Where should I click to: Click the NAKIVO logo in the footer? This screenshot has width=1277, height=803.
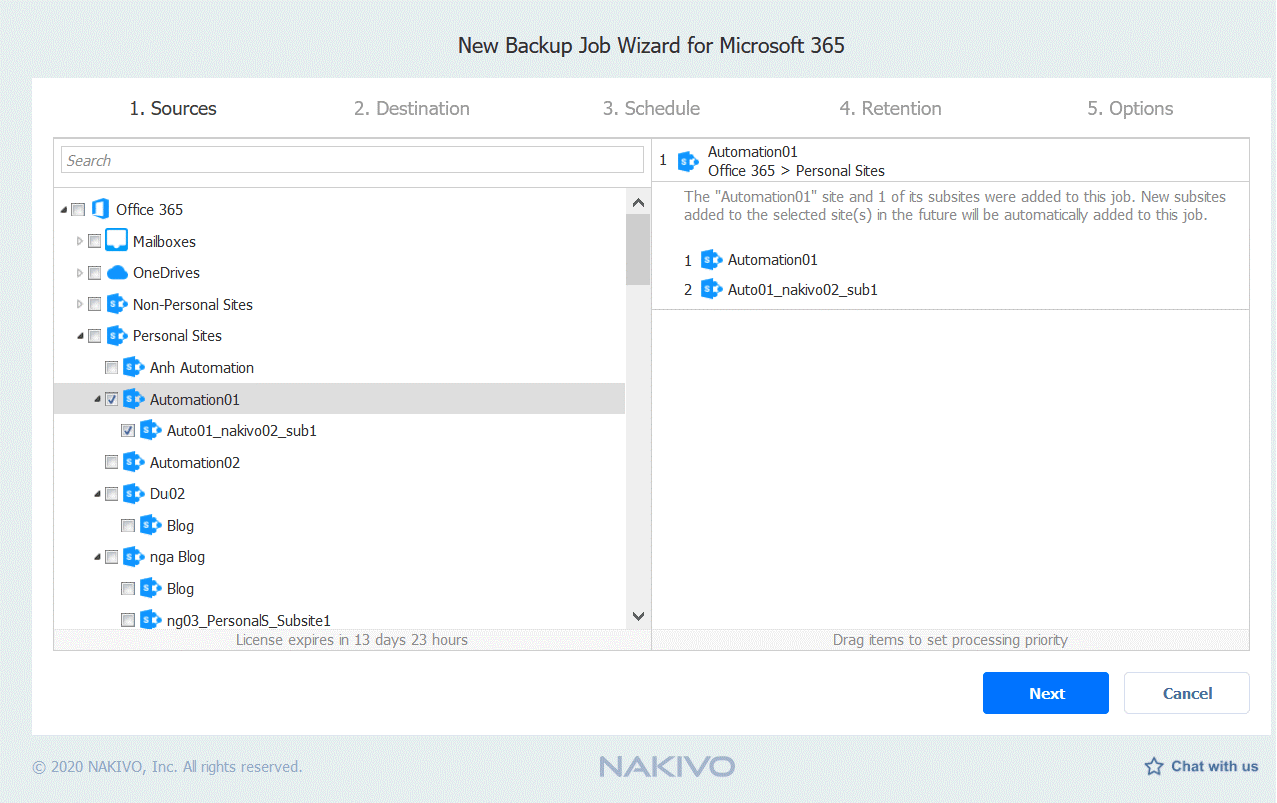[x=666, y=766]
